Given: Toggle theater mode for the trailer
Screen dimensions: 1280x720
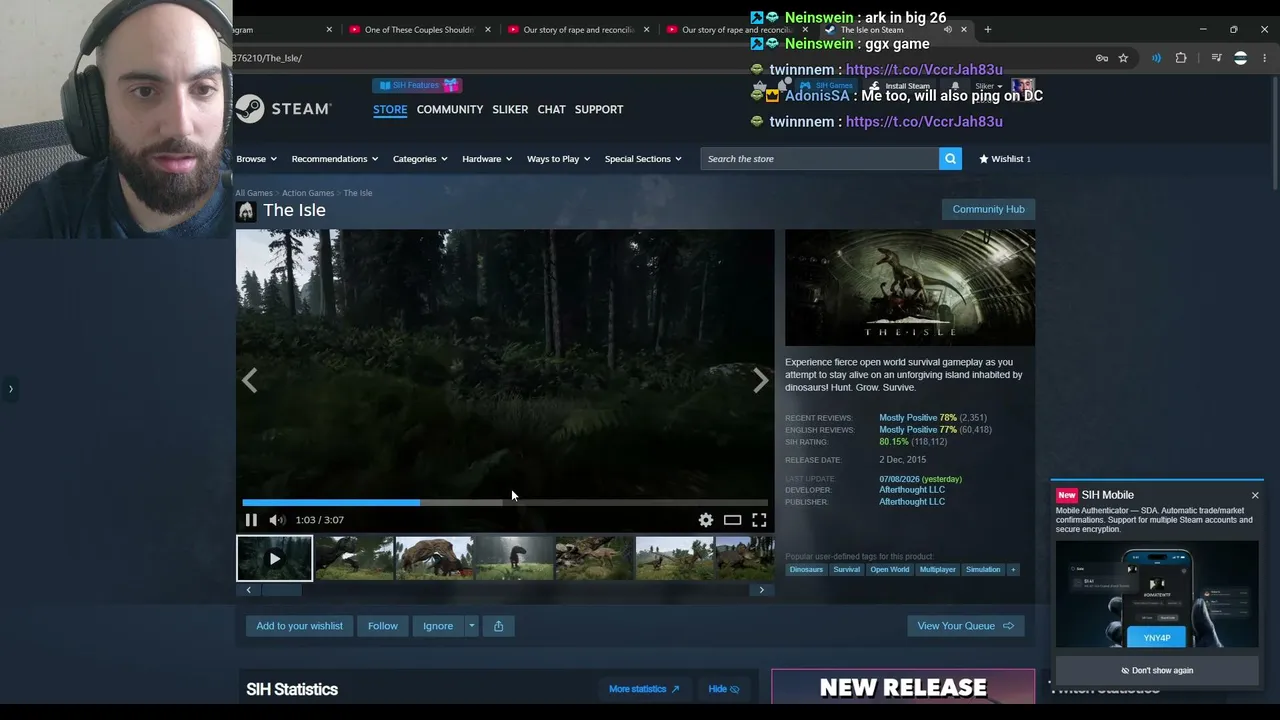Looking at the screenshot, I should (733, 520).
